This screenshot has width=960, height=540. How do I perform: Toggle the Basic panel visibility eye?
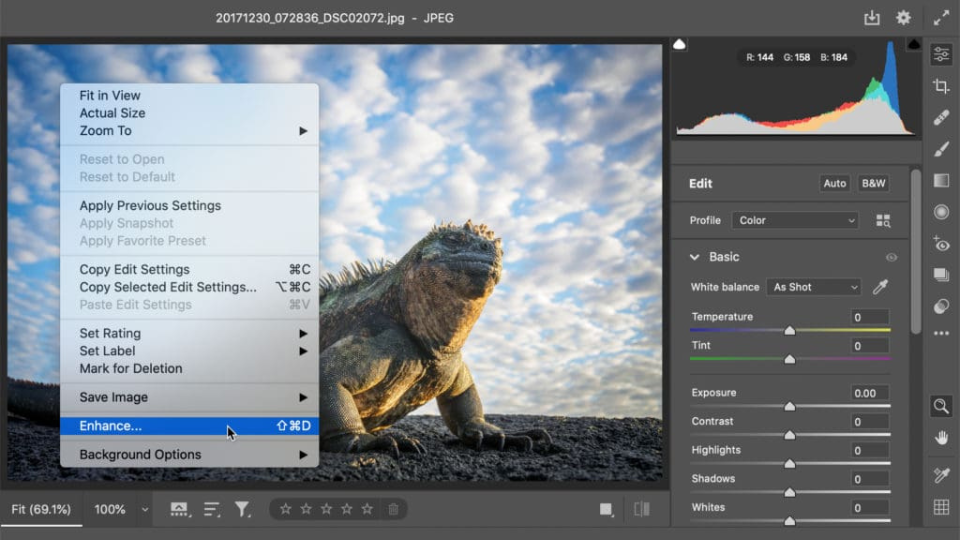click(891, 257)
